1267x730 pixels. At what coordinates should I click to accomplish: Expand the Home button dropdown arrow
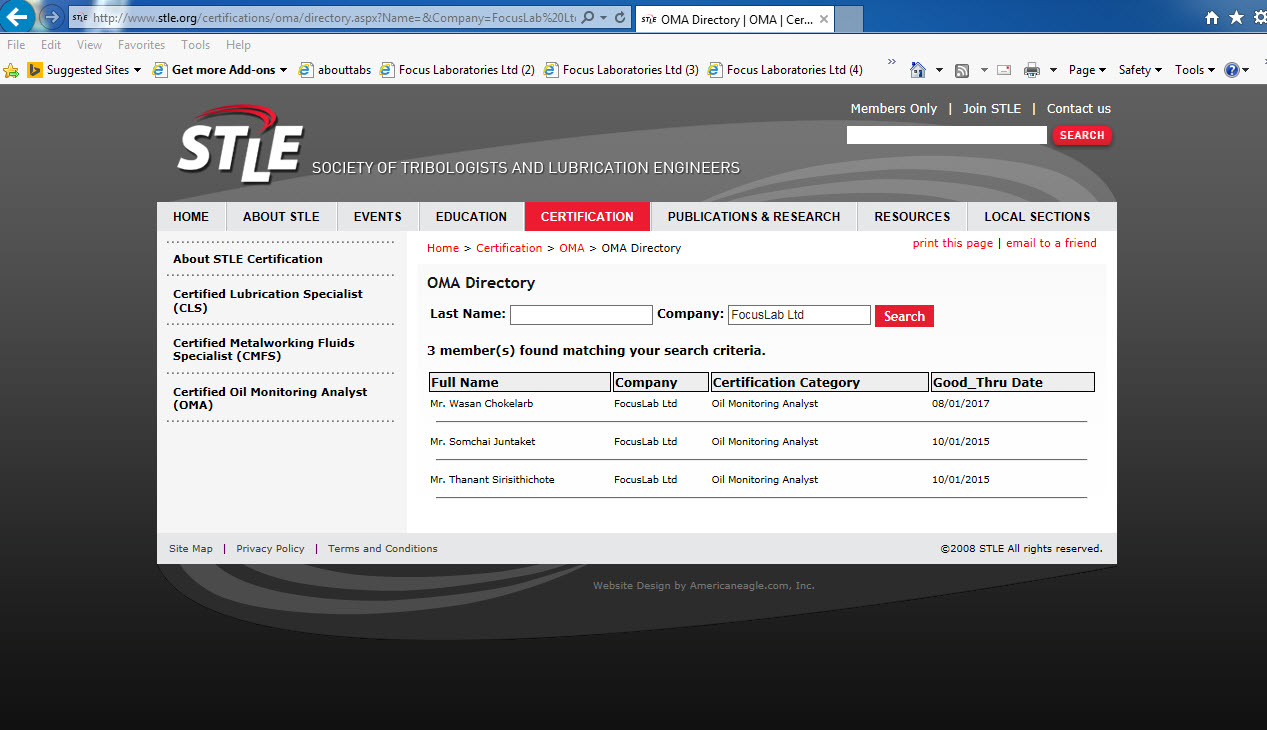point(939,70)
